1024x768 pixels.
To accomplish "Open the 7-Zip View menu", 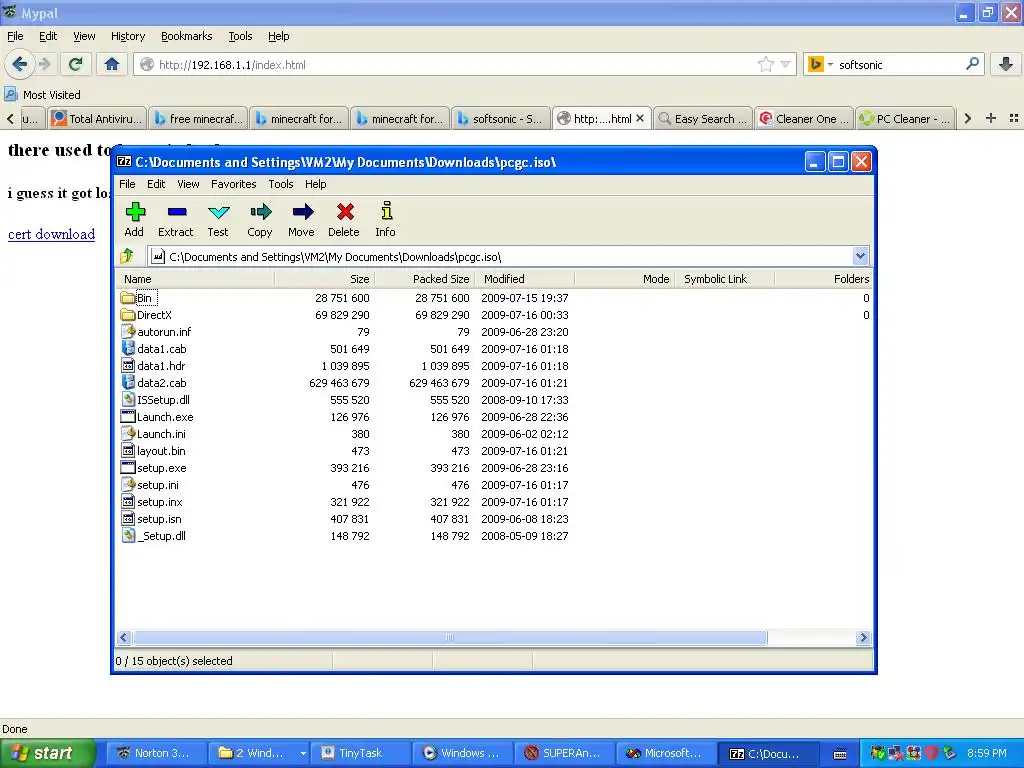I will point(188,184).
